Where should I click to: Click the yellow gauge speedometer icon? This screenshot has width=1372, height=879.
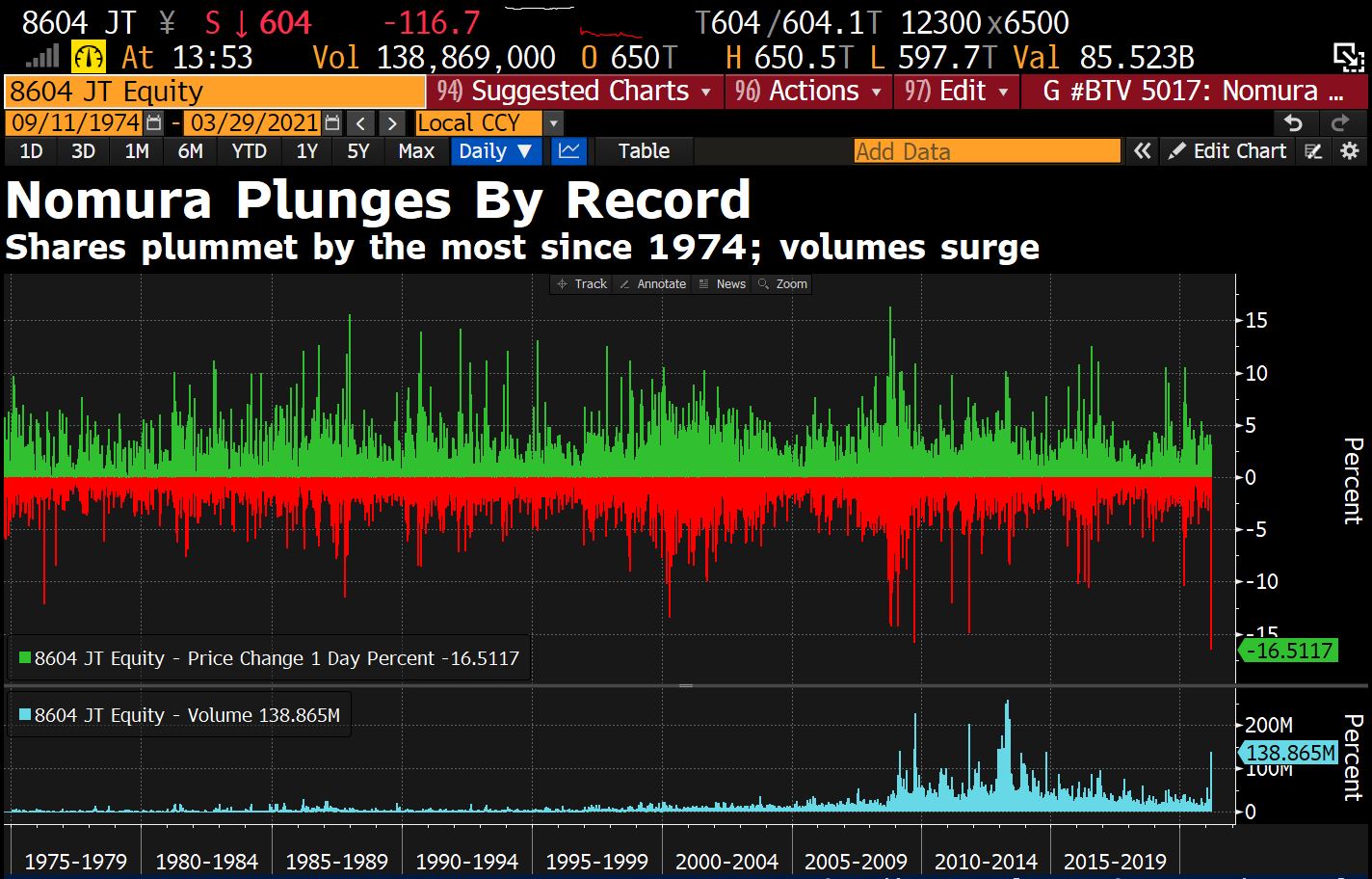click(x=90, y=58)
